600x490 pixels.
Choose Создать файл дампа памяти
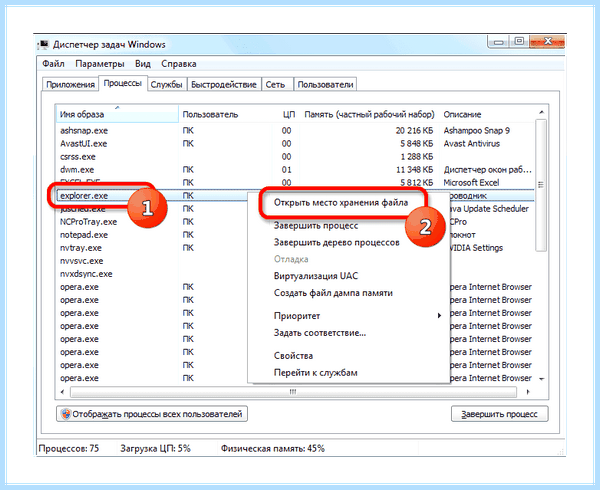[333, 293]
